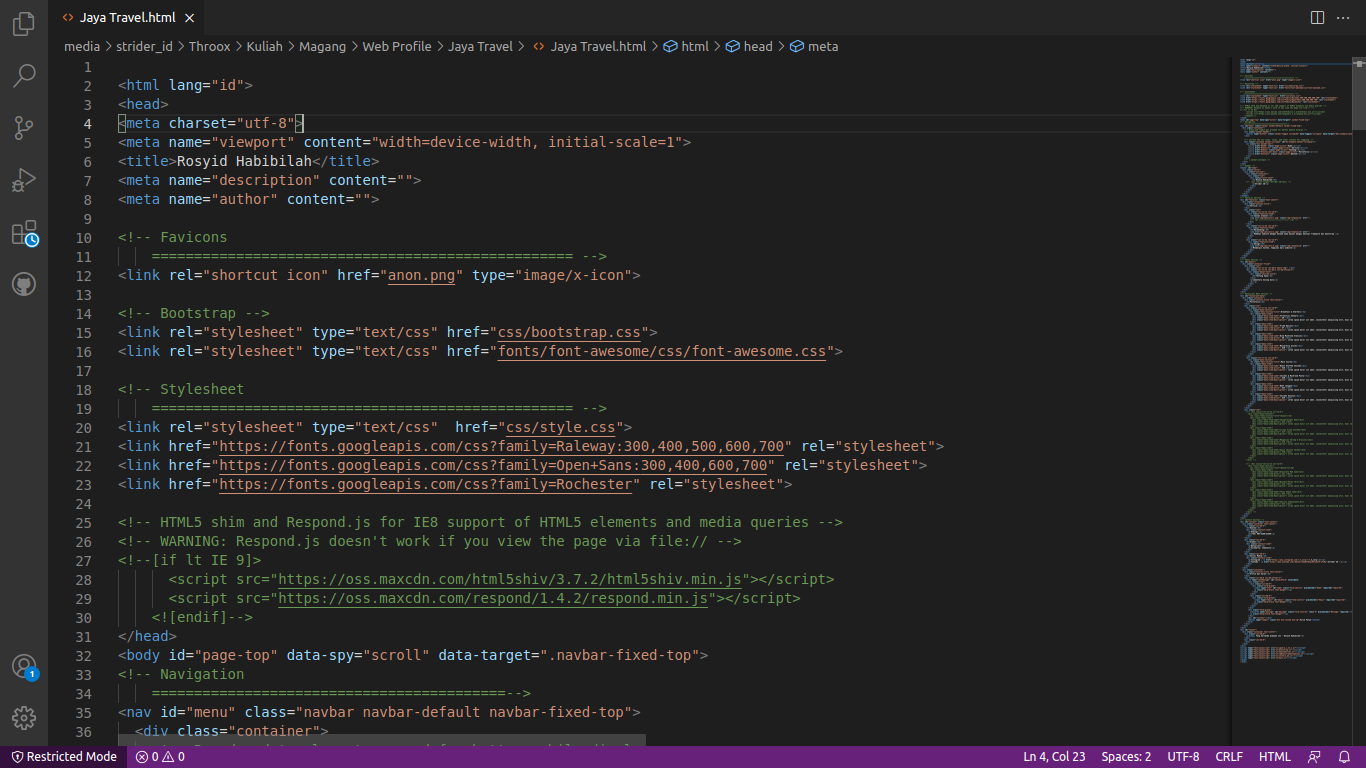Image resolution: width=1366 pixels, height=768 pixels.
Task: Open the Manage gear settings icon
Action: [x=24, y=718]
